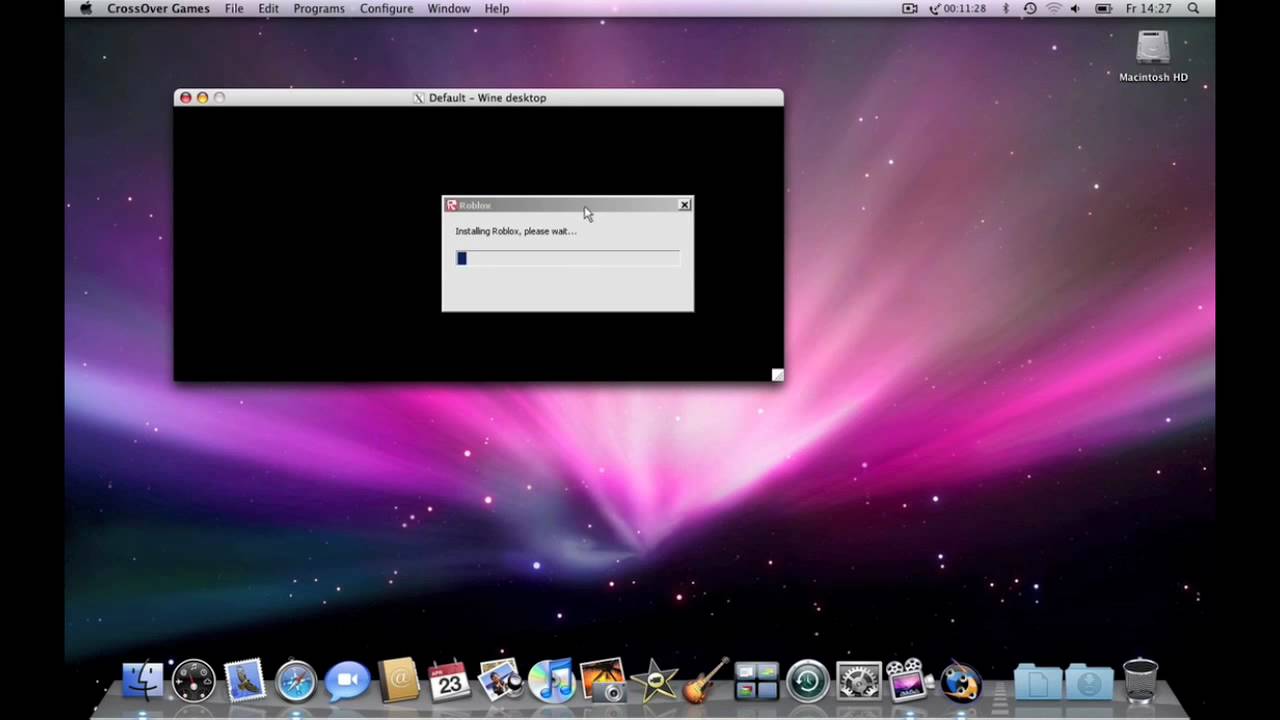The height and width of the screenshot is (720, 1280).
Task: Open the Downloads folder stack
Action: tap(1089, 682)
